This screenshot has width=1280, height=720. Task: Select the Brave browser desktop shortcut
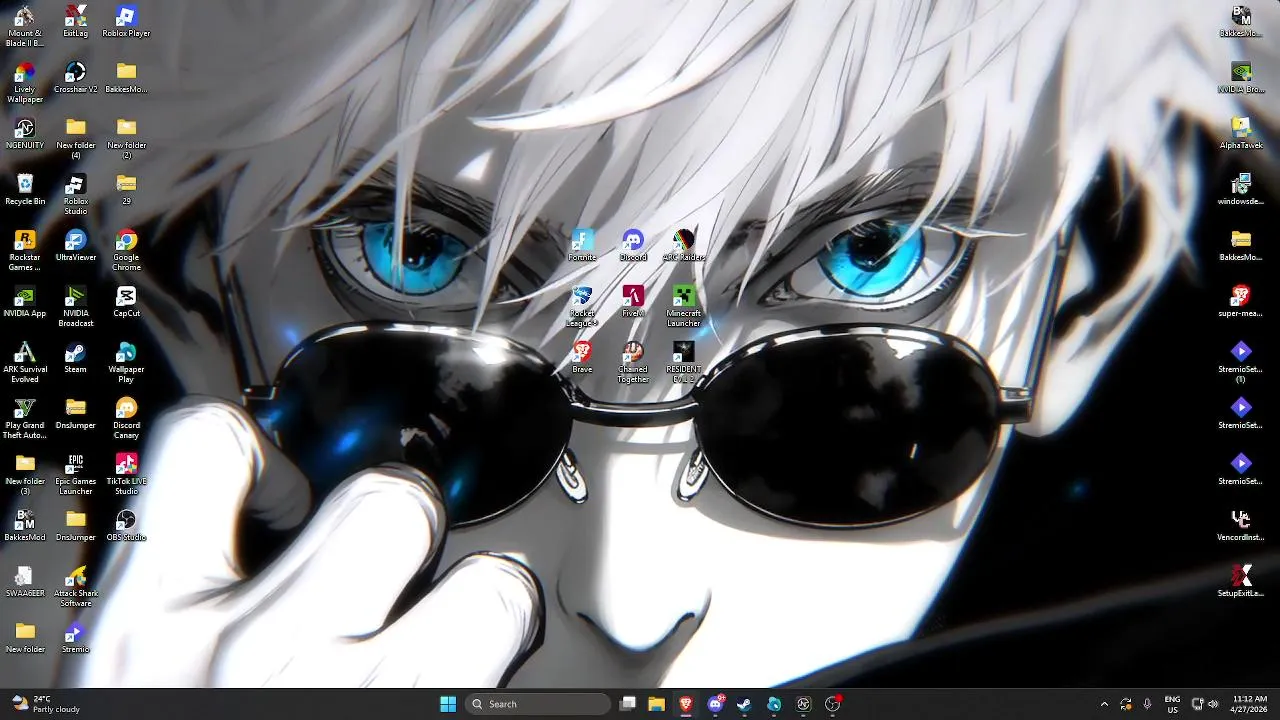pyautogui.click(x=582, y=358)
